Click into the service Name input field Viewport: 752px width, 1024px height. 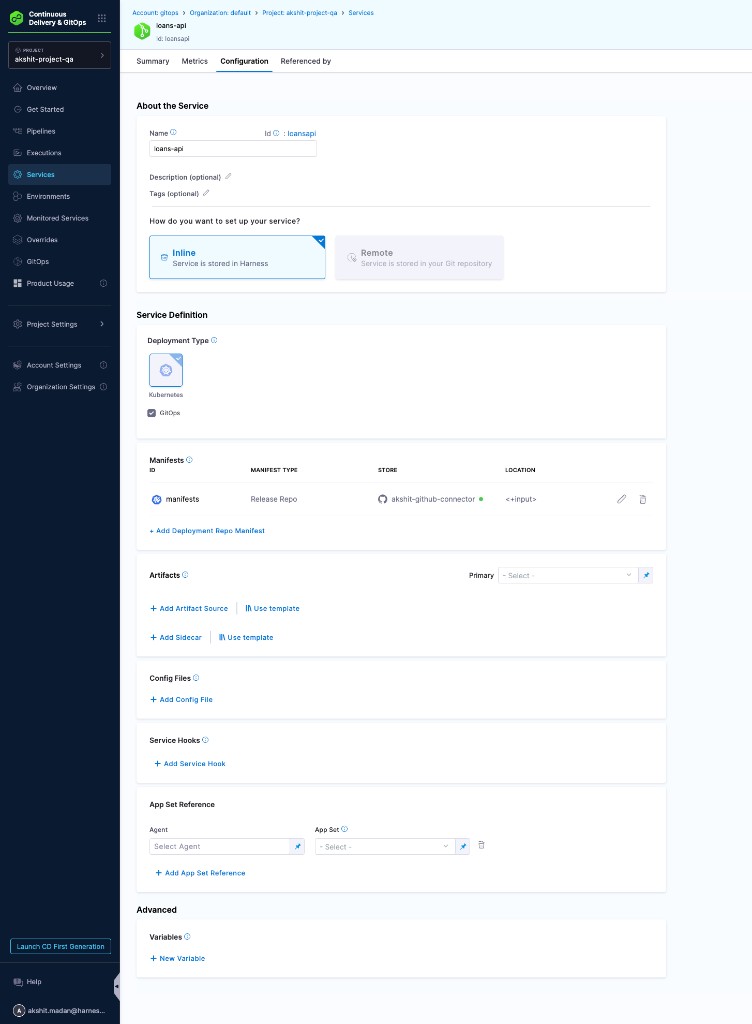point(232,149)
